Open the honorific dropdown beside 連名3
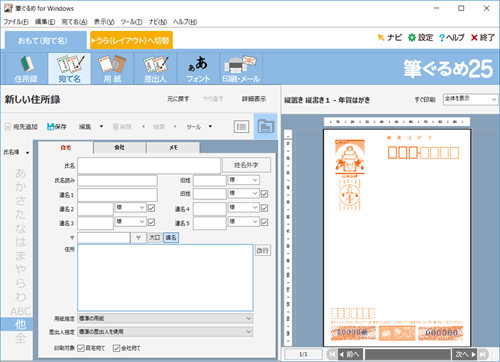Viewport: 500px width, 362px height. coord(131,222)
